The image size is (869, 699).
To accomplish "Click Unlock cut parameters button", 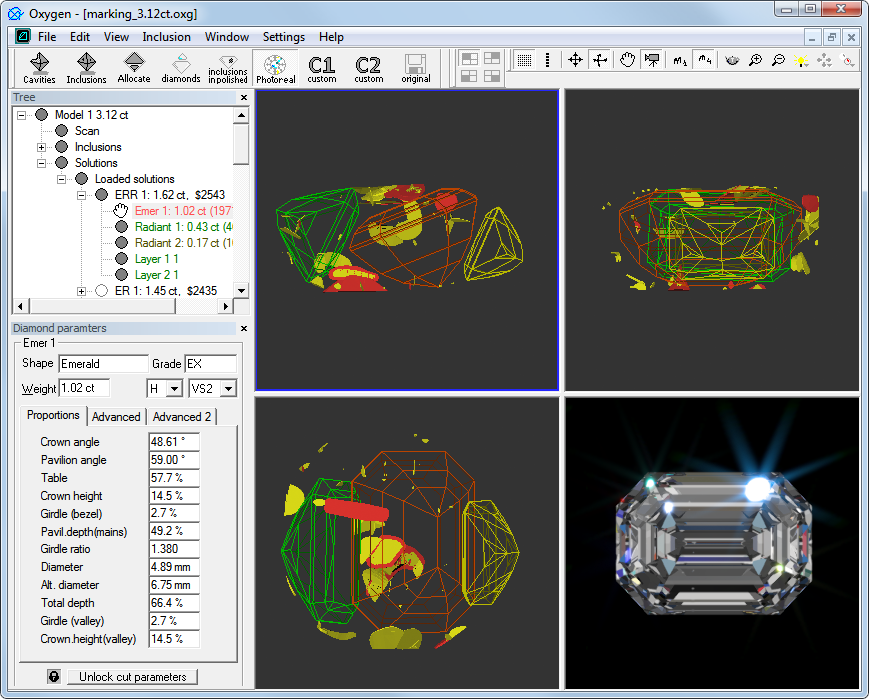I will [x=133, y=677].
